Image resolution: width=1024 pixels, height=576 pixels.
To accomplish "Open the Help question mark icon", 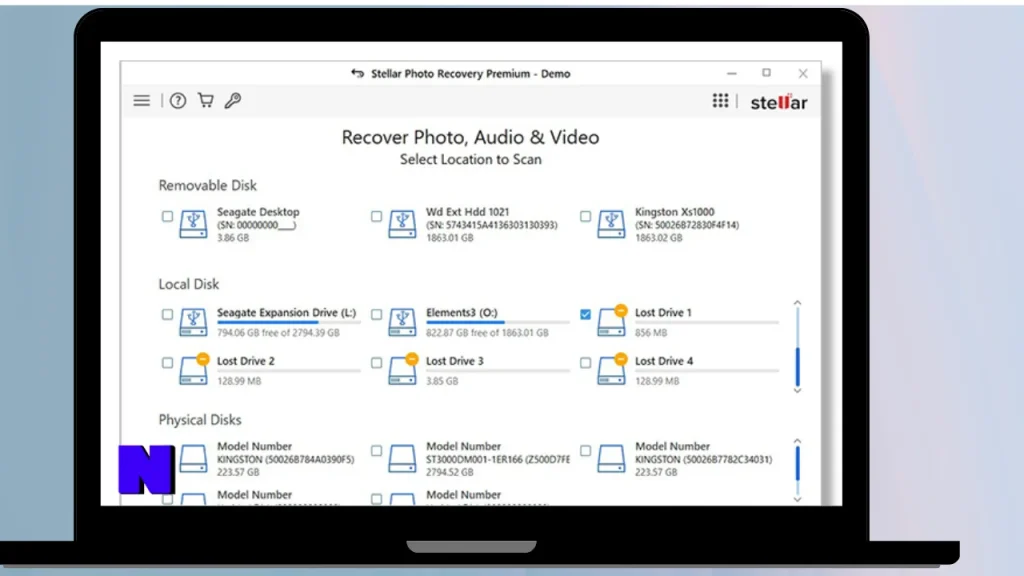I will point(178,101).
